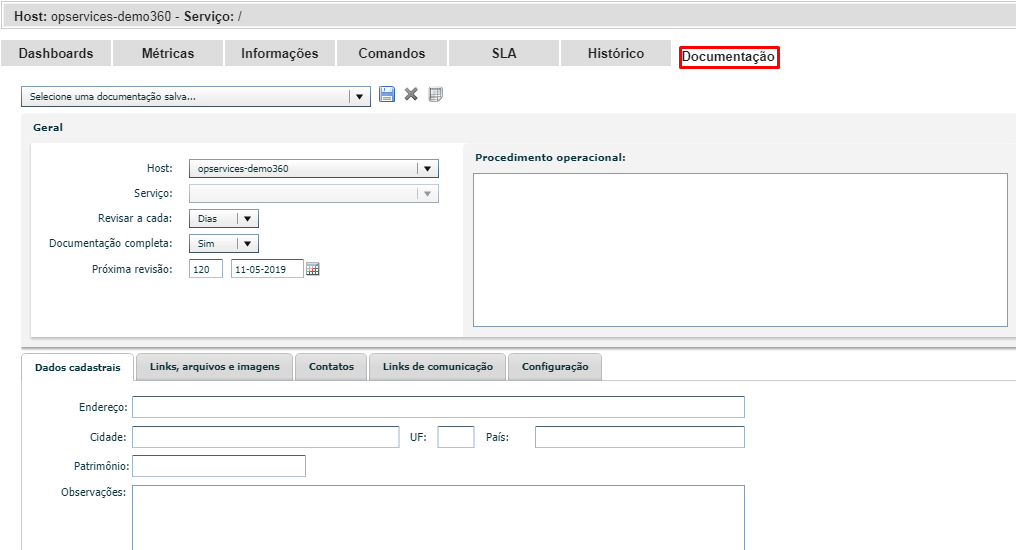This screenshot has height=550, width=1016.
Task: Select the Histórico tab
Action: pos(616,54)
